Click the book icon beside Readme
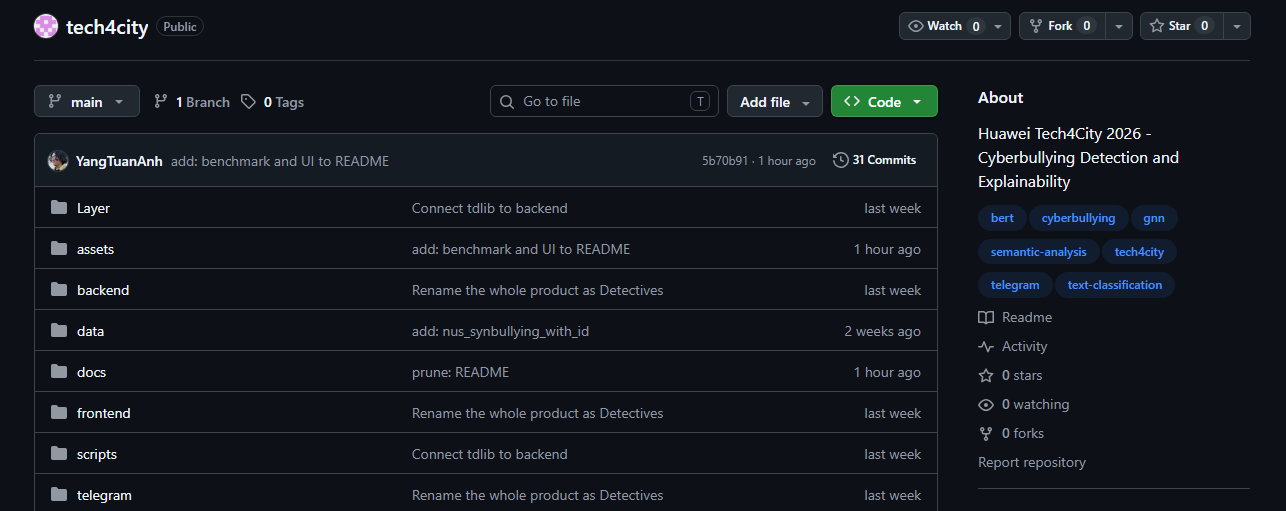The width and height of the screenshot is (1286, 511). point(986,317)
